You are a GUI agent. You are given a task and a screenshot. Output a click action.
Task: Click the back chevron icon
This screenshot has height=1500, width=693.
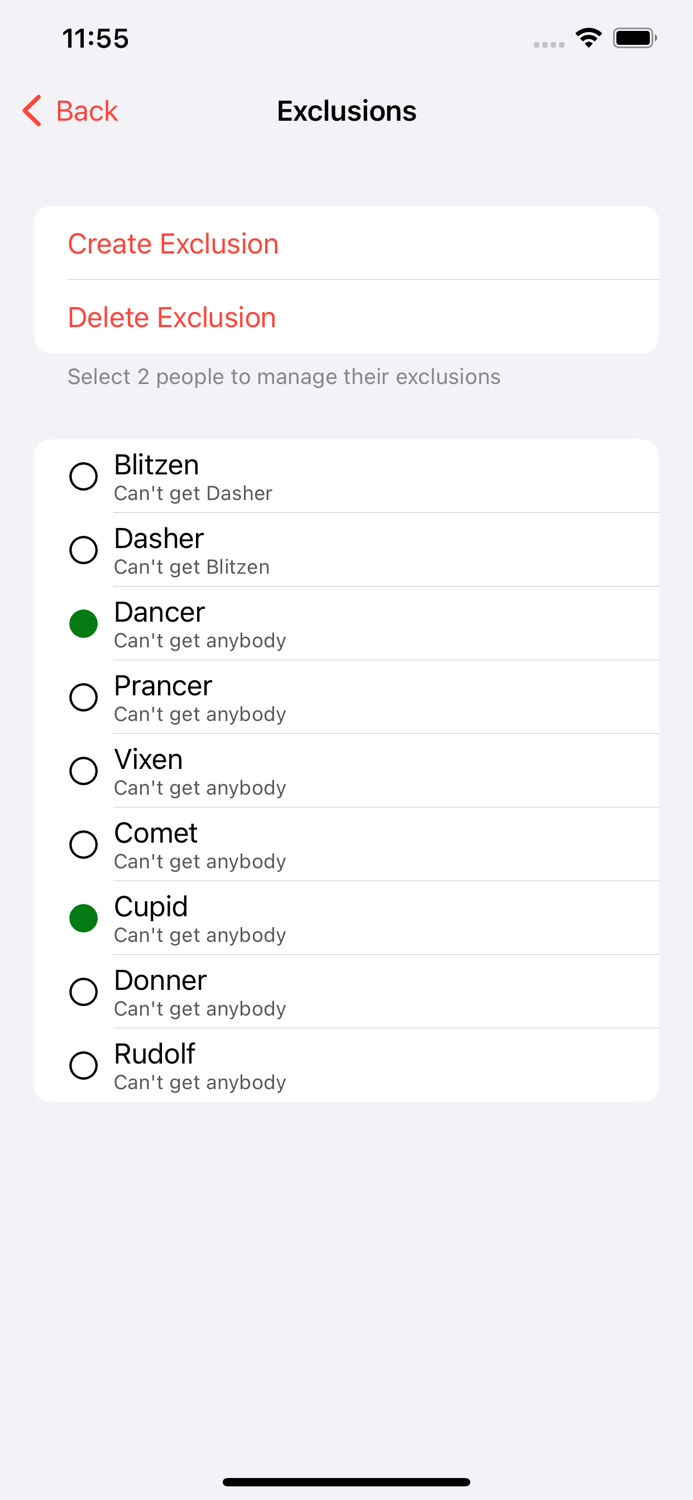(30, 111)
